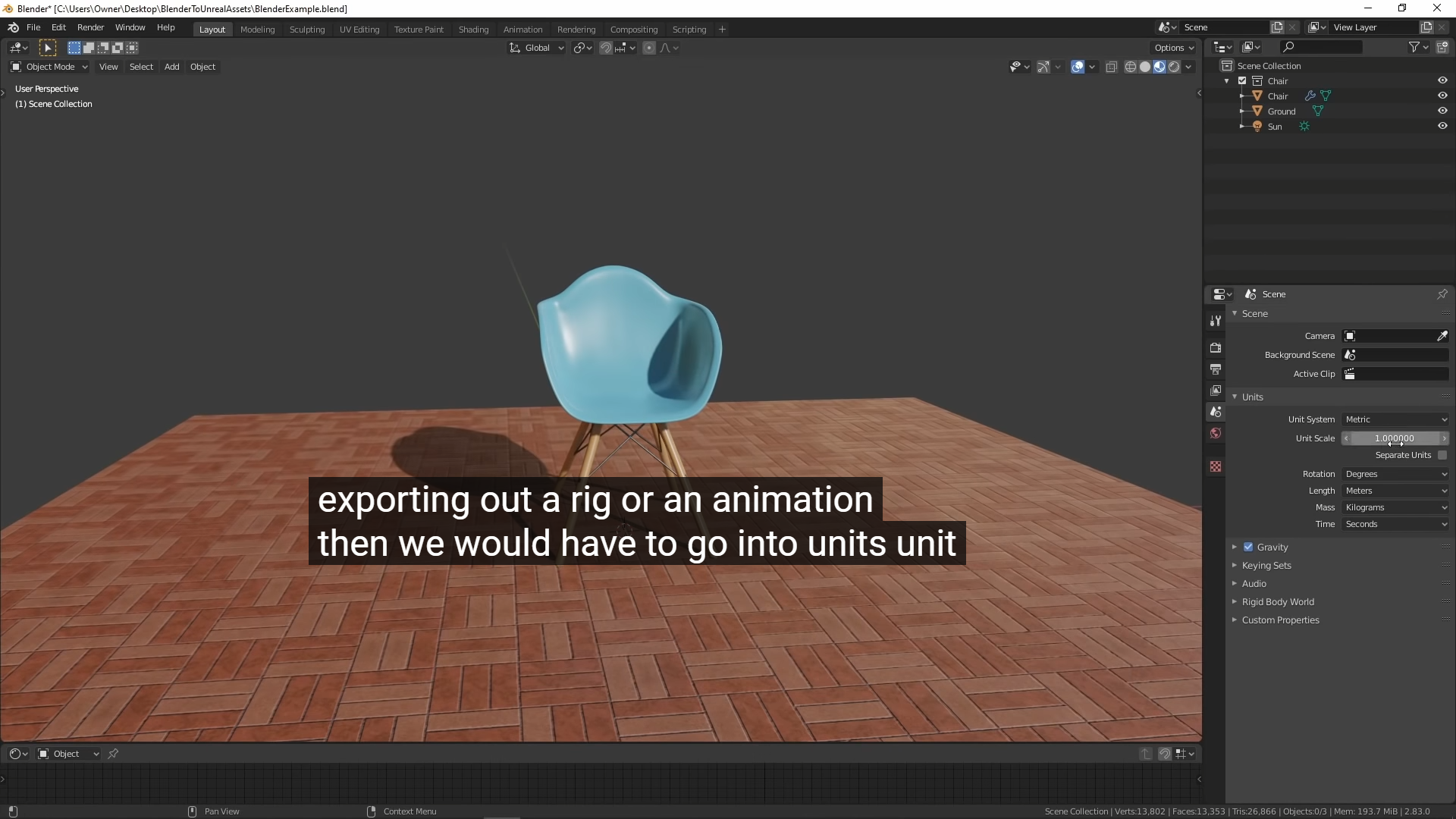Open the Object Mode dropdown
Screen dimensions: 1456x819
(49, 67)
